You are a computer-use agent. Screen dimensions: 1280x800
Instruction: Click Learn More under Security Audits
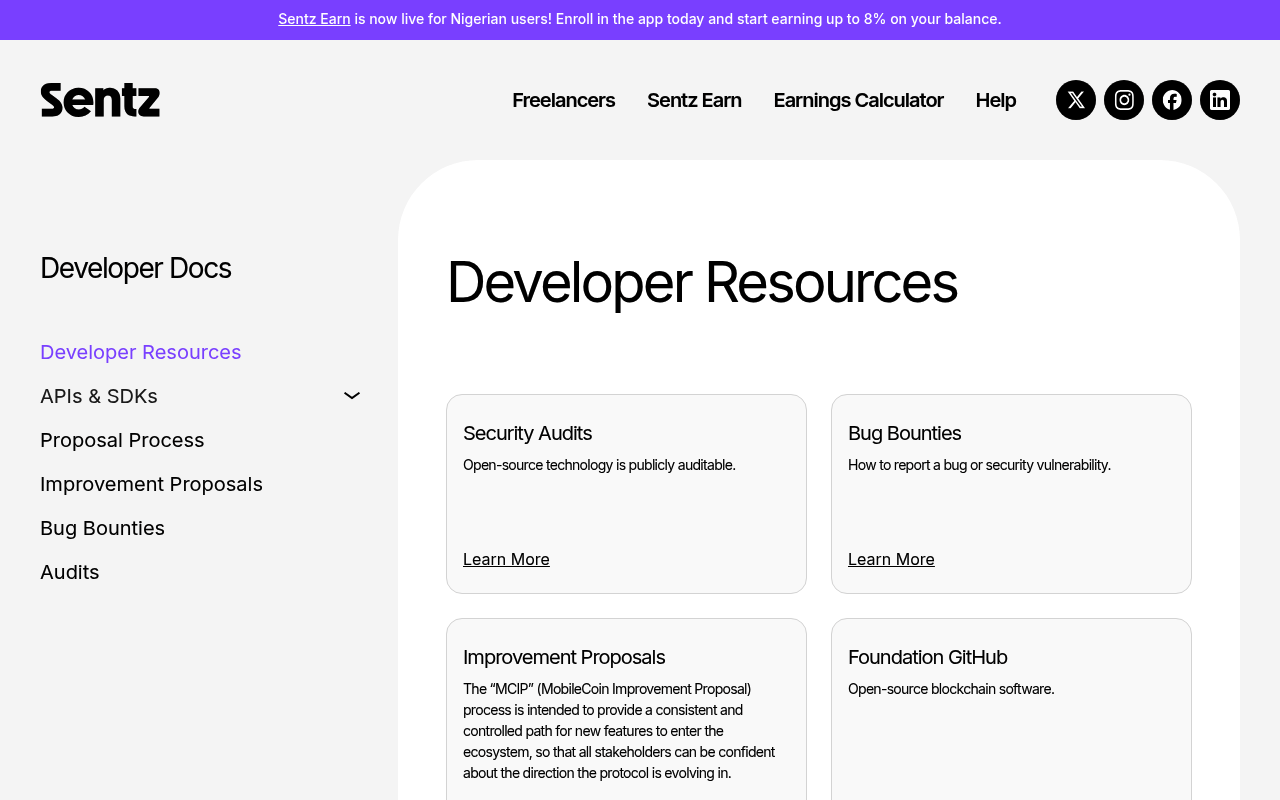click(506, 559)
